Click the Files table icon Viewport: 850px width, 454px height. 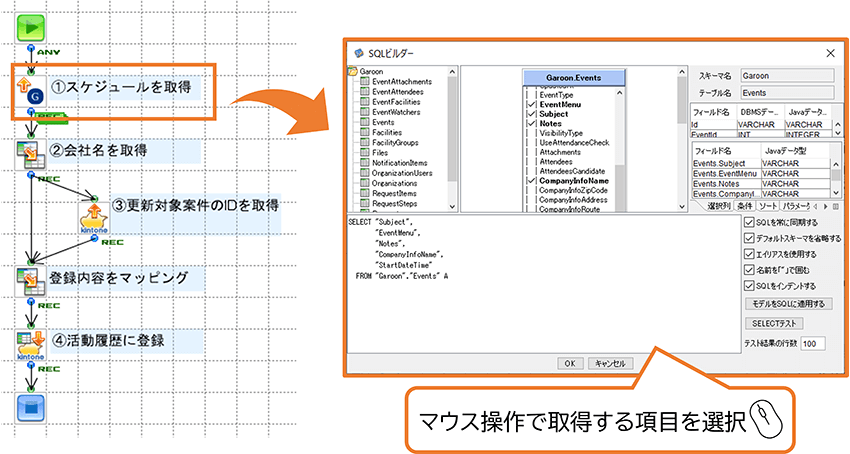coord(365,152)
